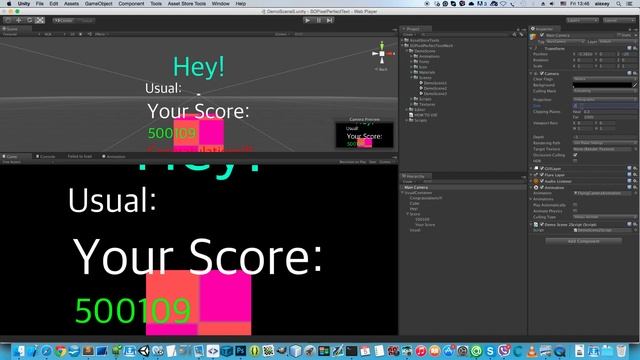This screenshot has width=640, height=360.
Task: Launch Chrome from the Dock
Action: tap(60, 351)
